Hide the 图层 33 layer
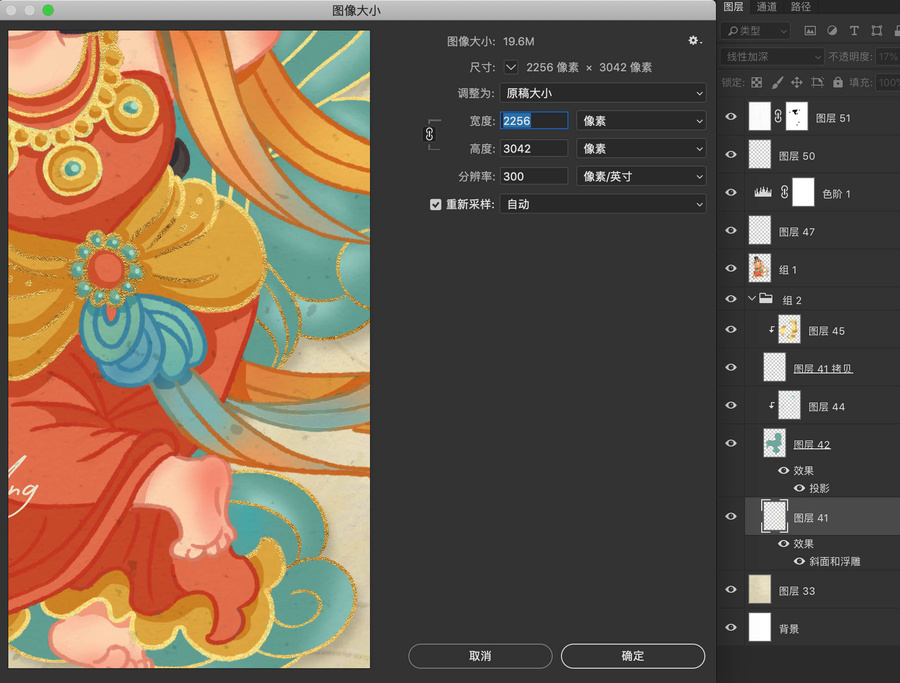Screen dimensions: 900x683 731,589
